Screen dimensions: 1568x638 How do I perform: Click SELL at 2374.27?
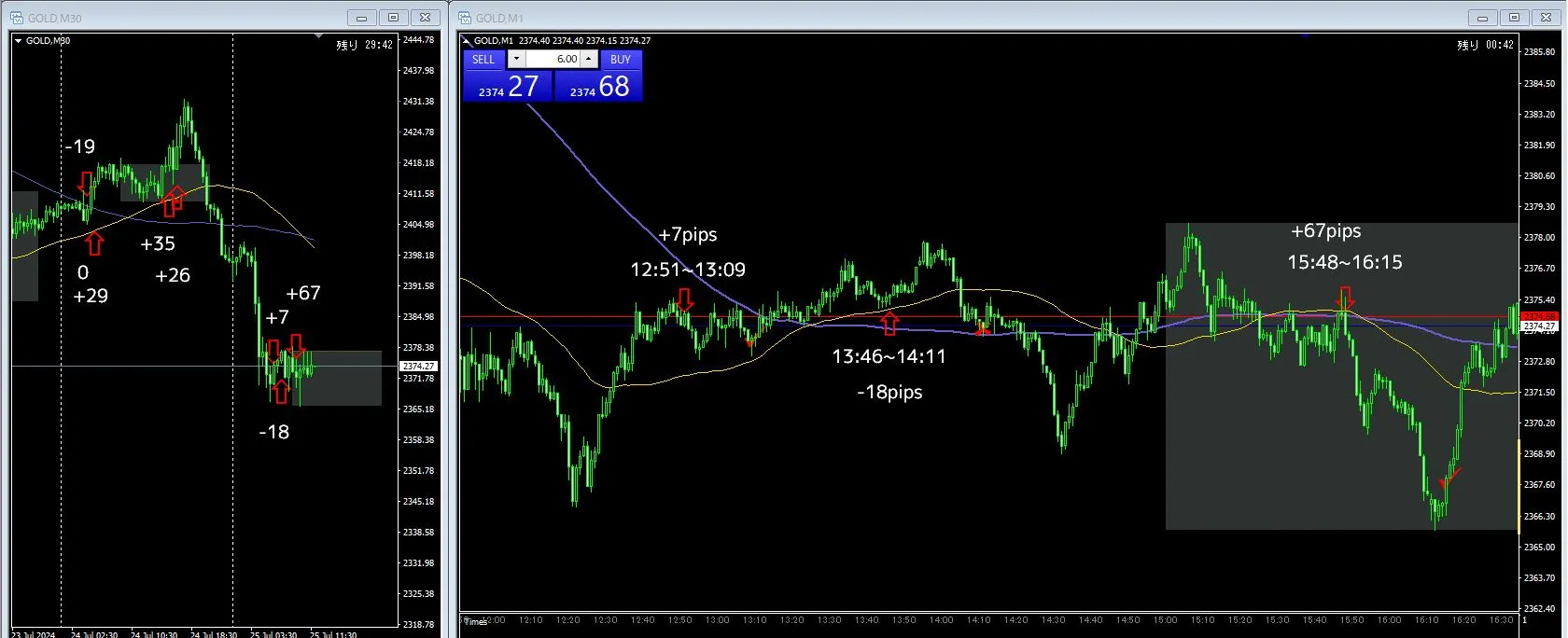pyautogui.click(x=508, y=86)
